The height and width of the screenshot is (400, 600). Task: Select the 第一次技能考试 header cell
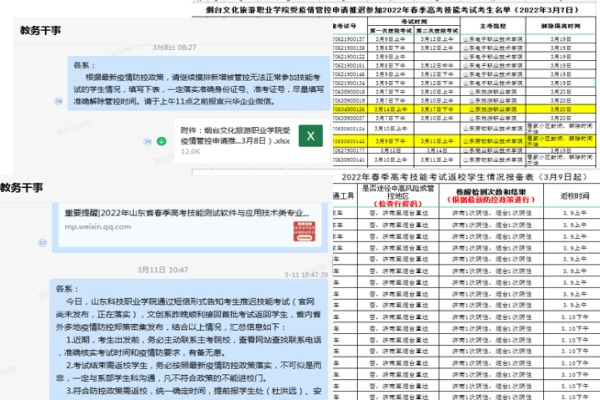tap(391, 30)
